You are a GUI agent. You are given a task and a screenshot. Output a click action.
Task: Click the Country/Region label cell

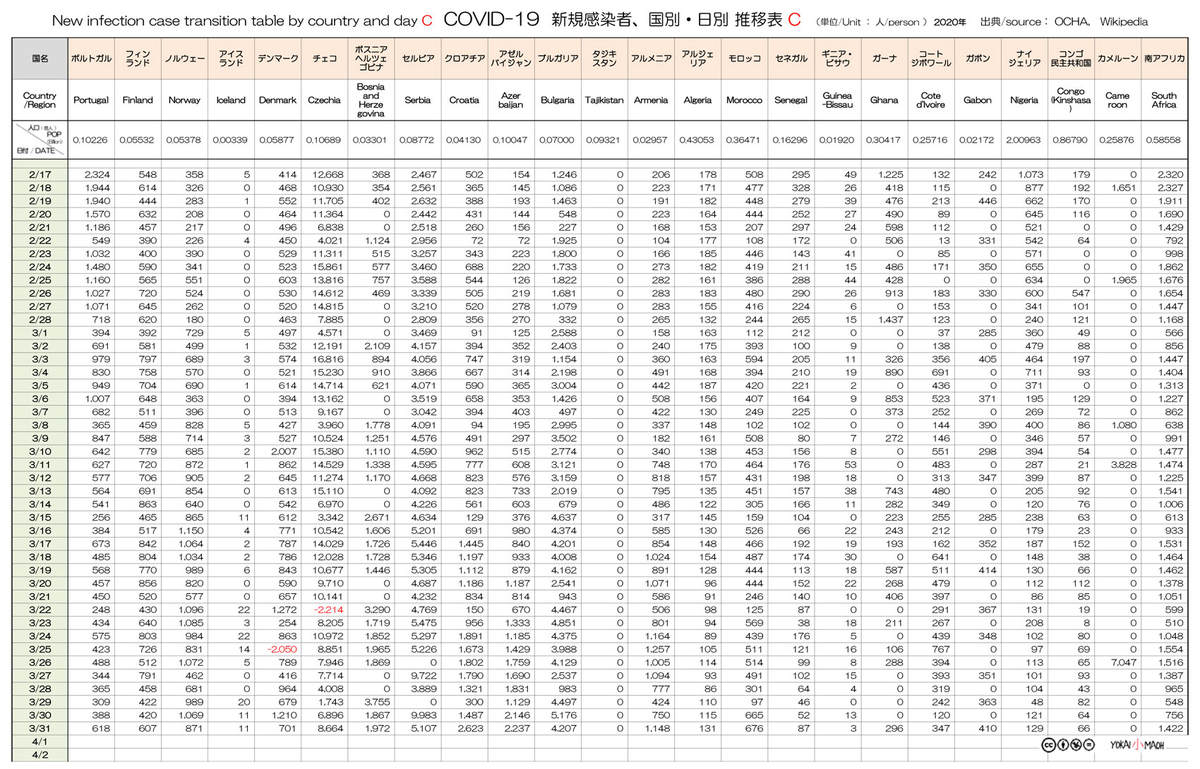(x=40, y=100)
